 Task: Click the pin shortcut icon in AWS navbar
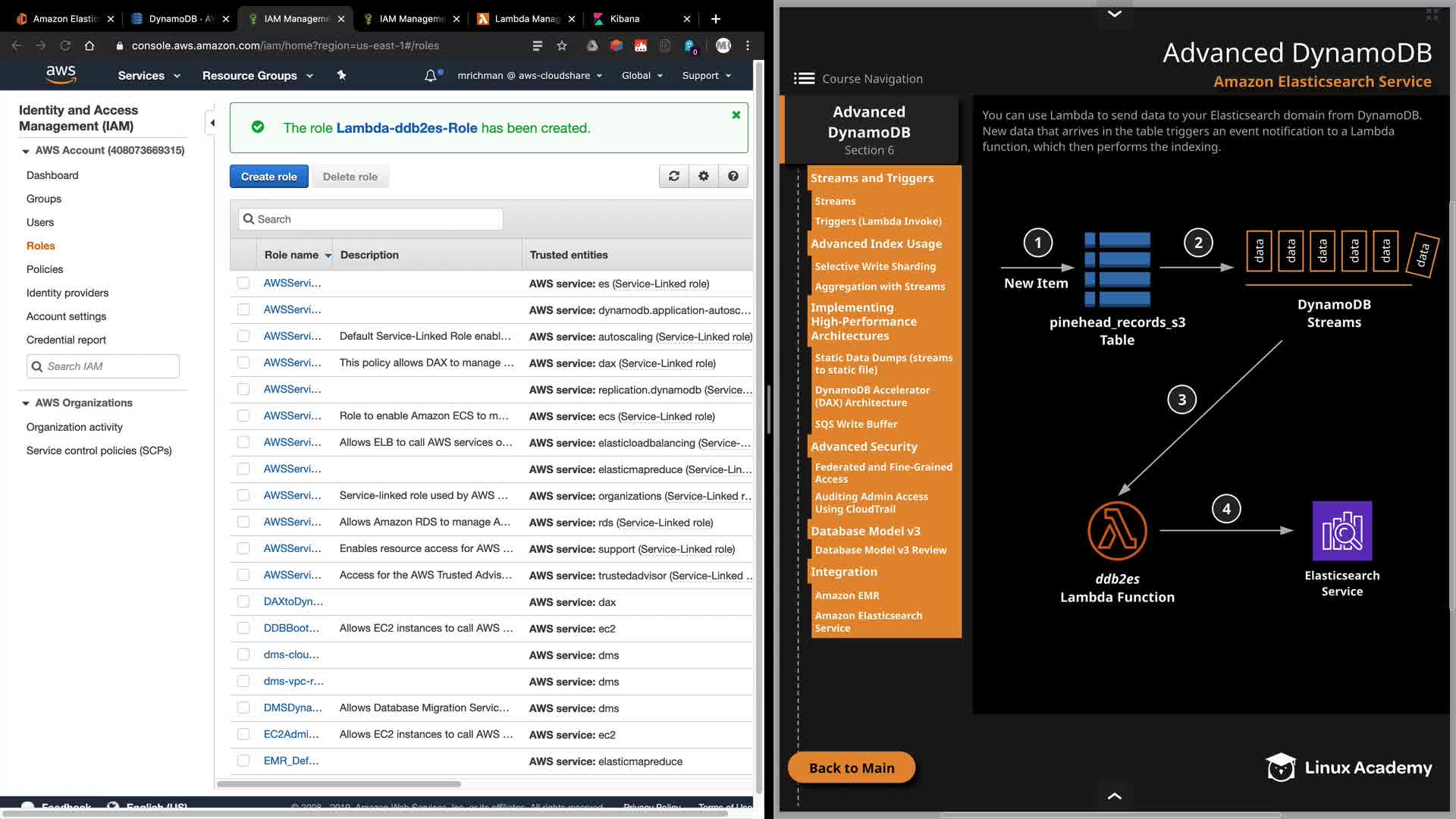(341, 75)
